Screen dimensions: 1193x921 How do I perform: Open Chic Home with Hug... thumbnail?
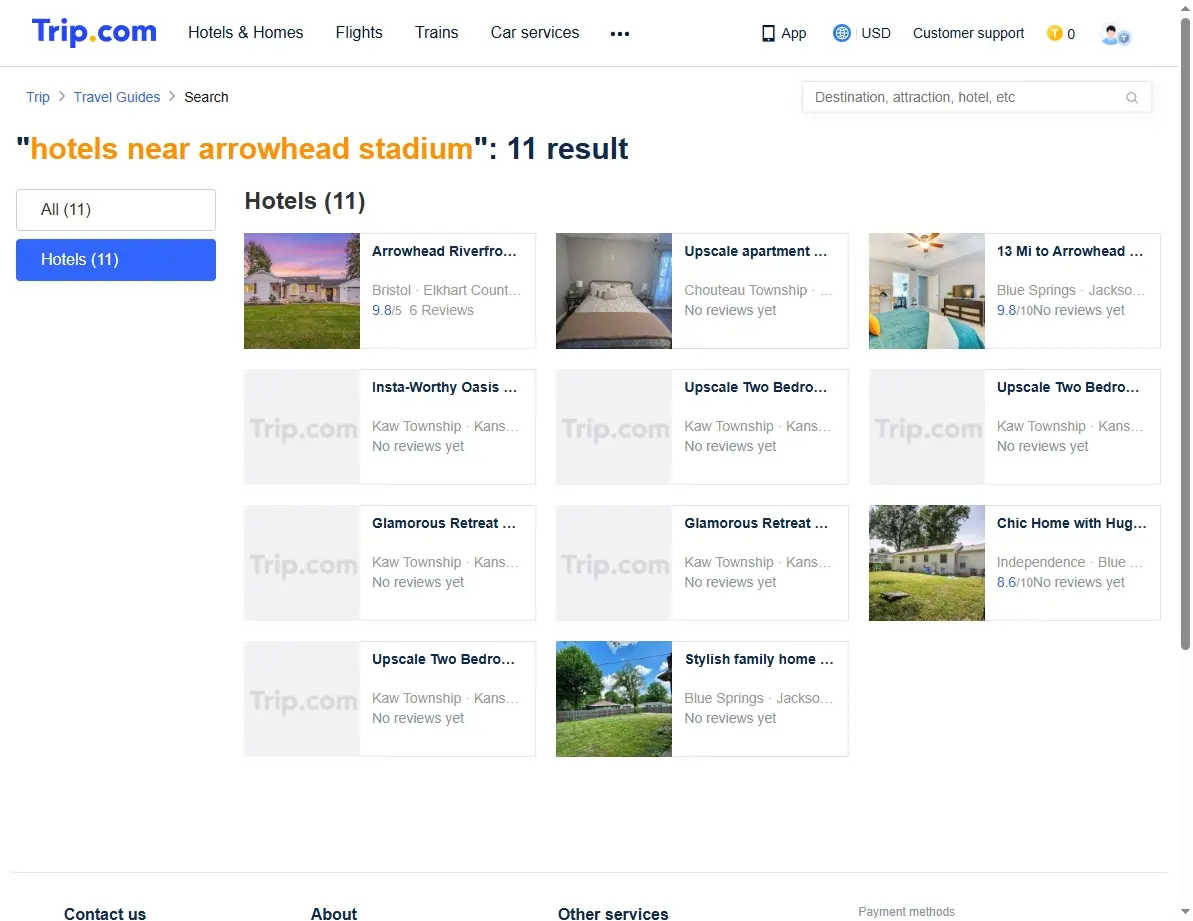coord(927,564)
